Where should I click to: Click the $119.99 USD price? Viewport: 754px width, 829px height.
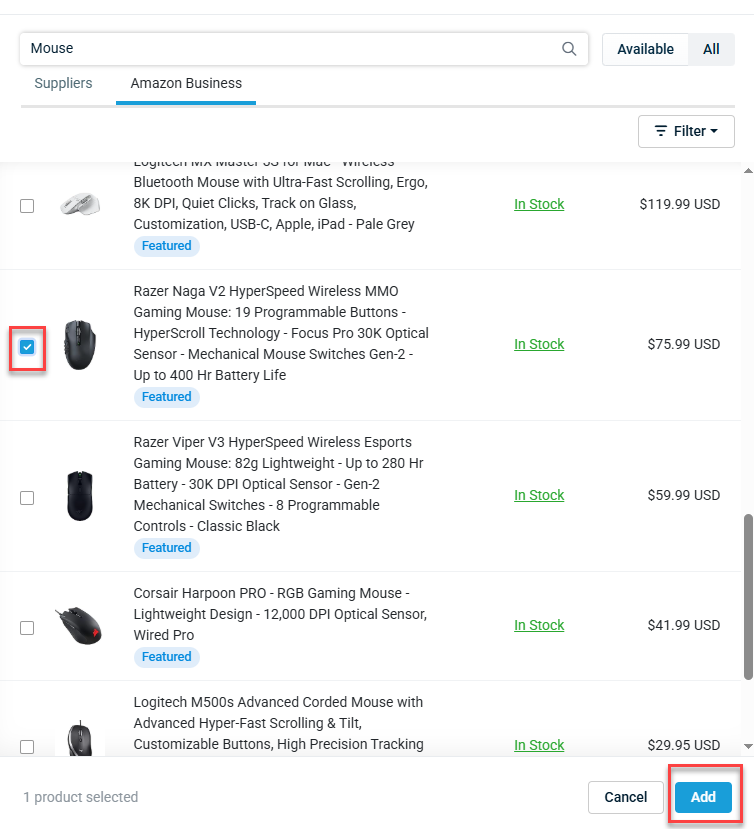(x=679, y=204)
